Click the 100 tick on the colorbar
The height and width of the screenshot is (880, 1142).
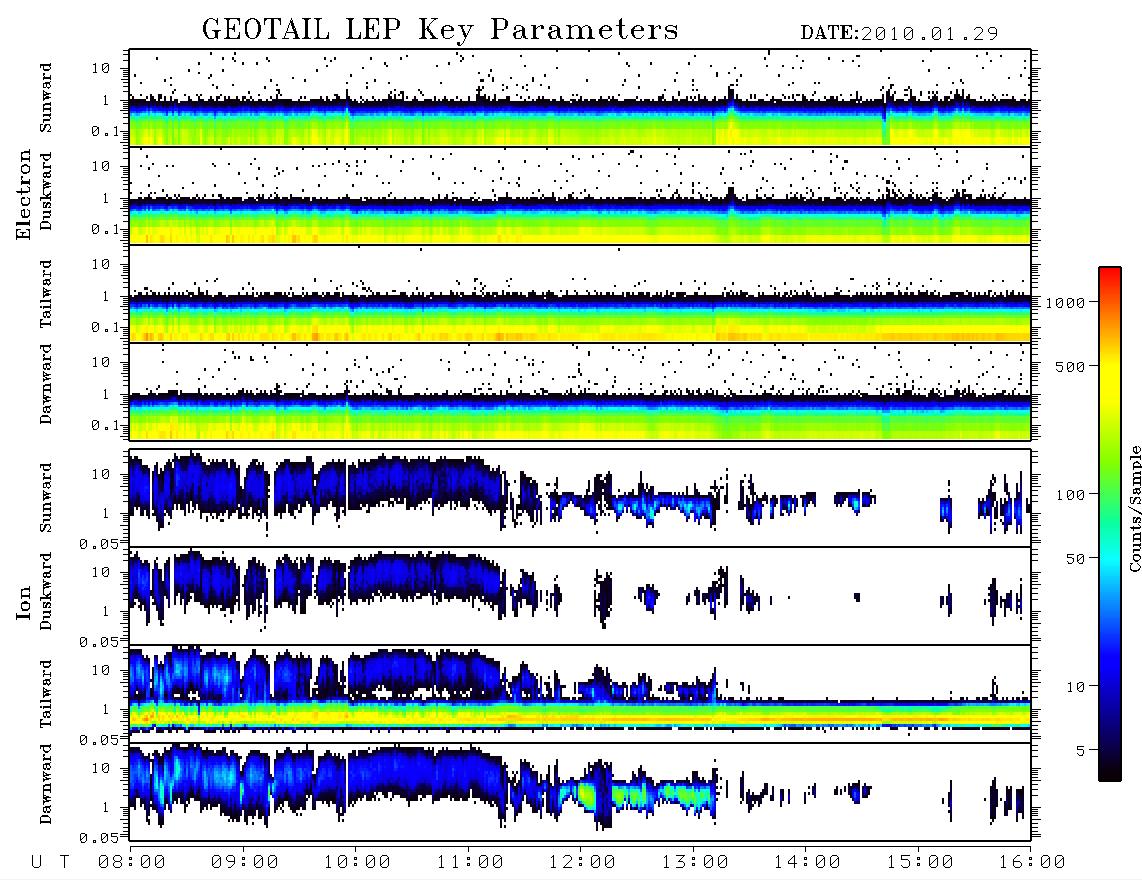(x=1071, y=495)
